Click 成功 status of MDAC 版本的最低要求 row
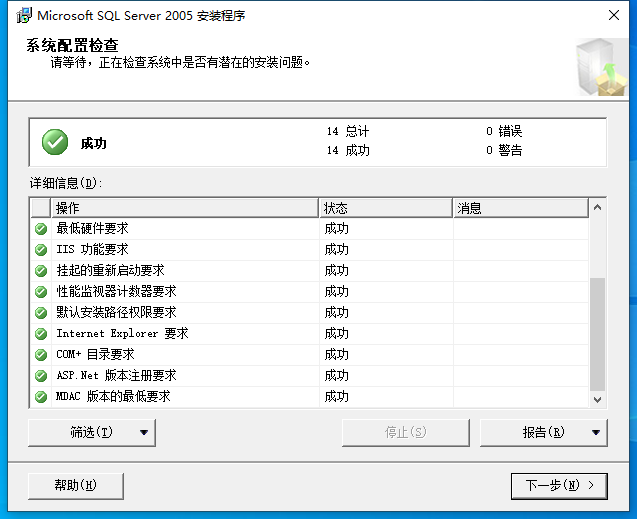 tap(336, 397)
